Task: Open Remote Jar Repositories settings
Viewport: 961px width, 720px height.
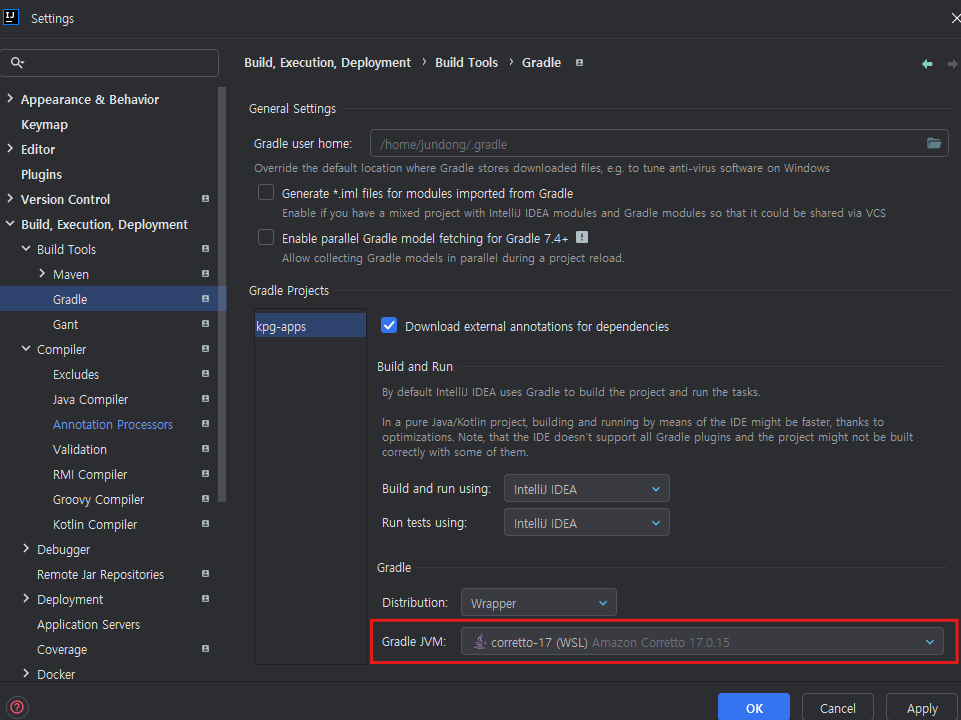Action: click(101, 574)
